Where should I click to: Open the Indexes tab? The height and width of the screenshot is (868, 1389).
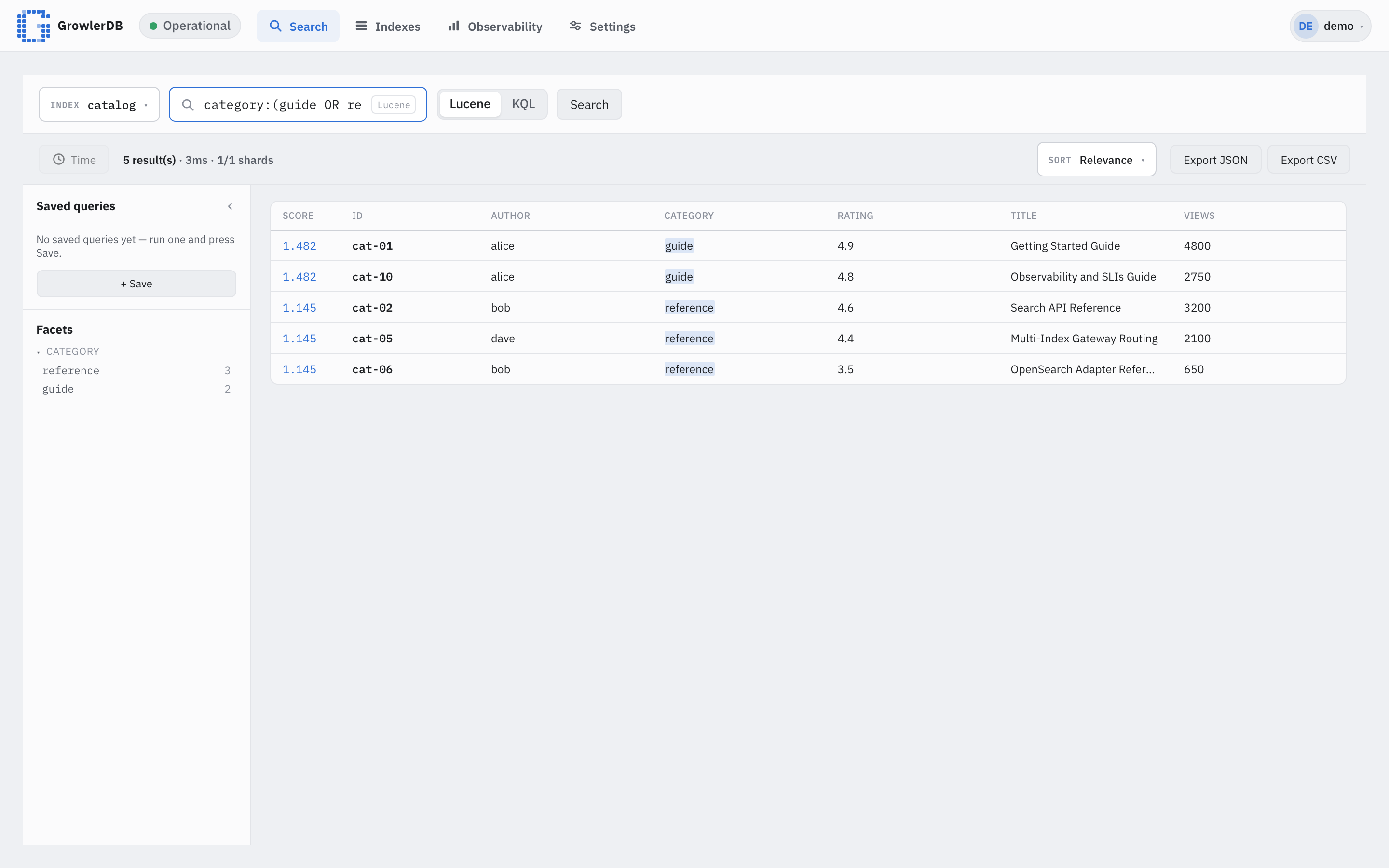(387, 27)
